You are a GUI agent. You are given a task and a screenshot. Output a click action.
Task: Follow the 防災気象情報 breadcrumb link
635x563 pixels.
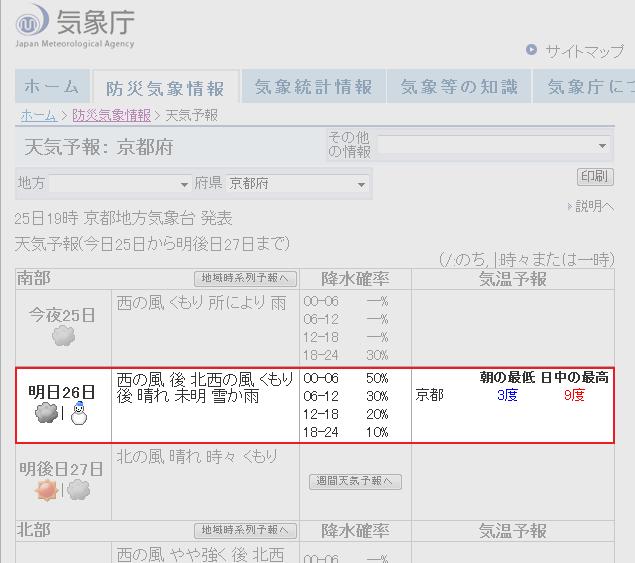[x=111, y=115]
